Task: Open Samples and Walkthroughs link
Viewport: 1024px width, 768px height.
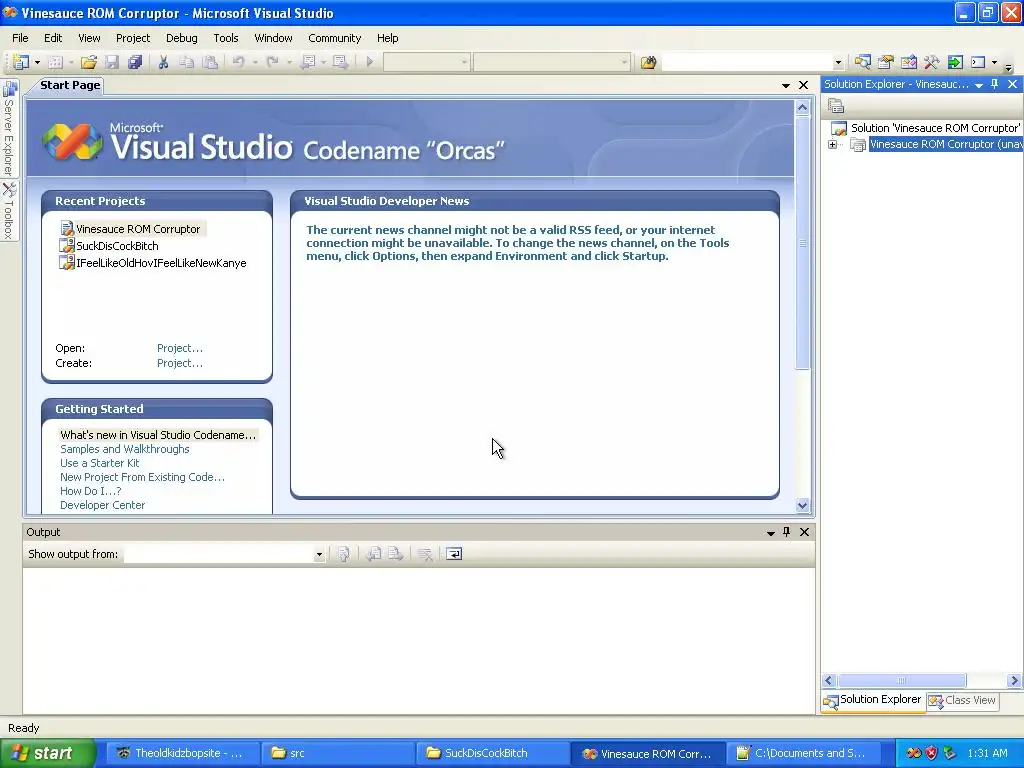Action: 125,449
